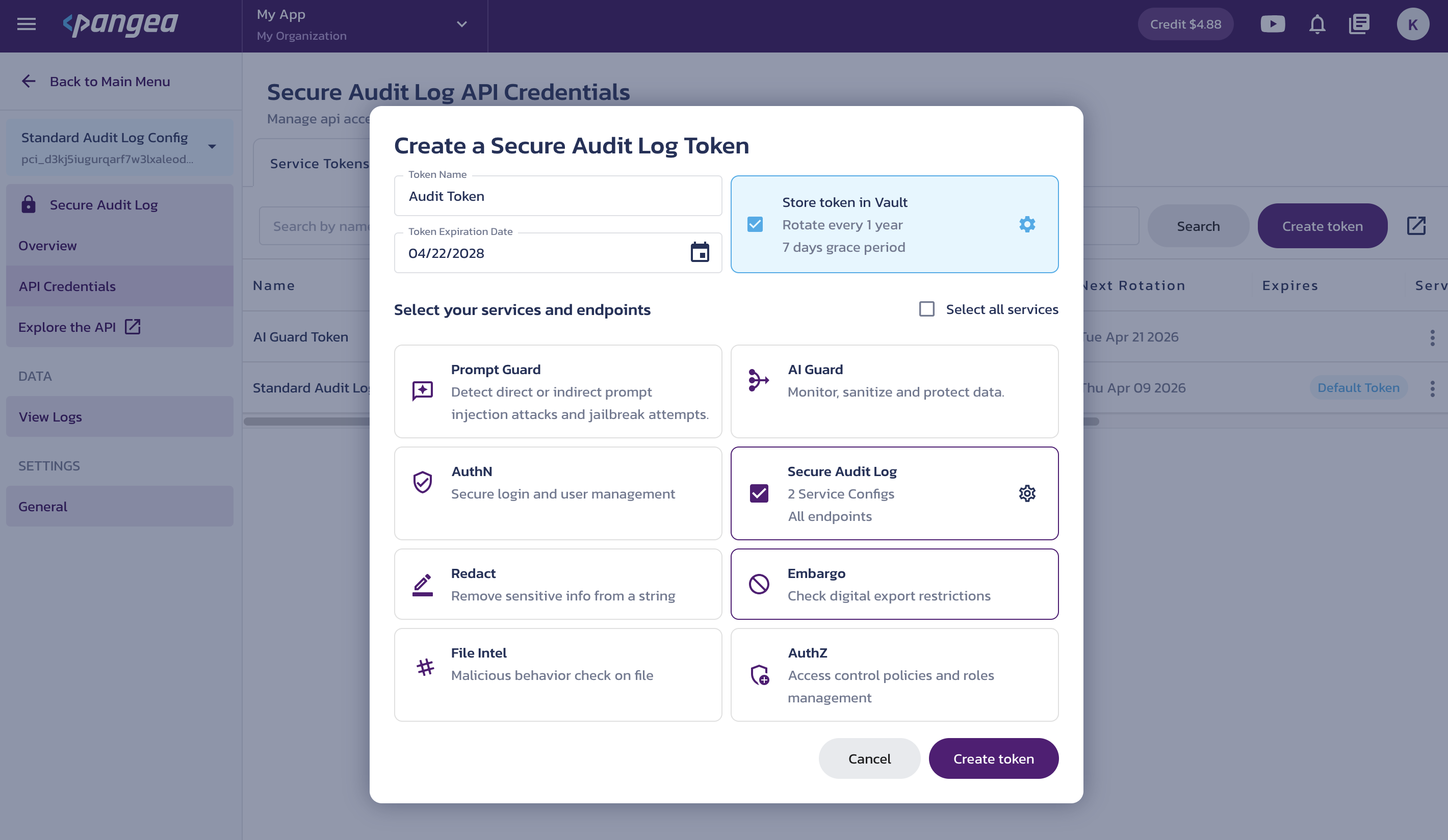The height and width of the screenshot is (840, 1448).
Task: Click the page's Create token button
Action: (1322, 226)
